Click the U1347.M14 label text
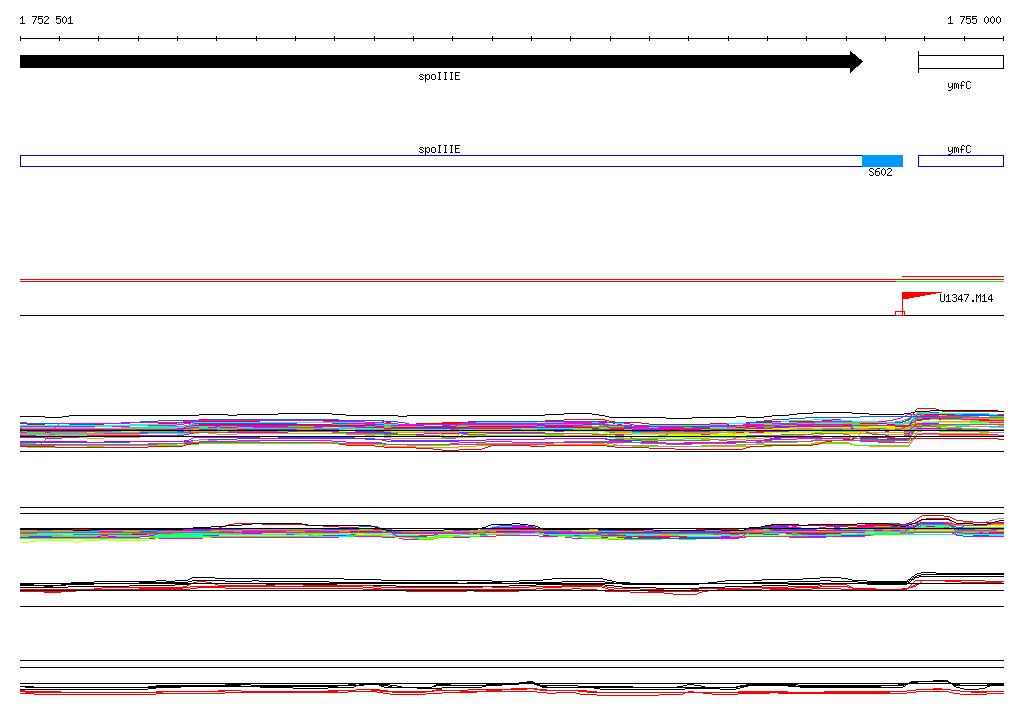This screenshot has height=714, width=1024. (966, 299)
